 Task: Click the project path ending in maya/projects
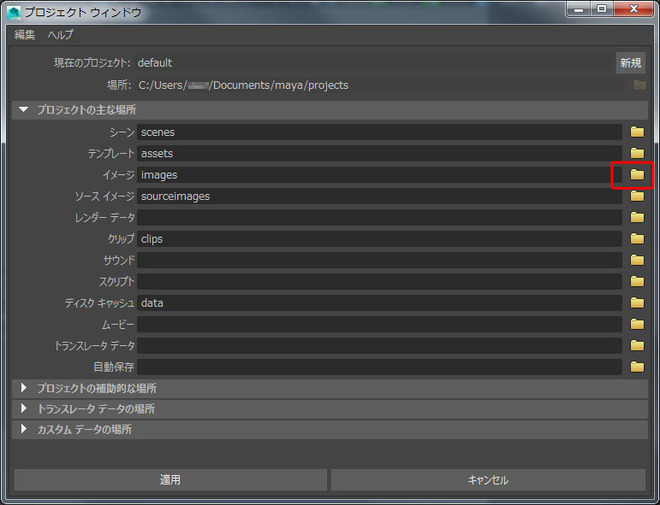(x=243, y=85)
